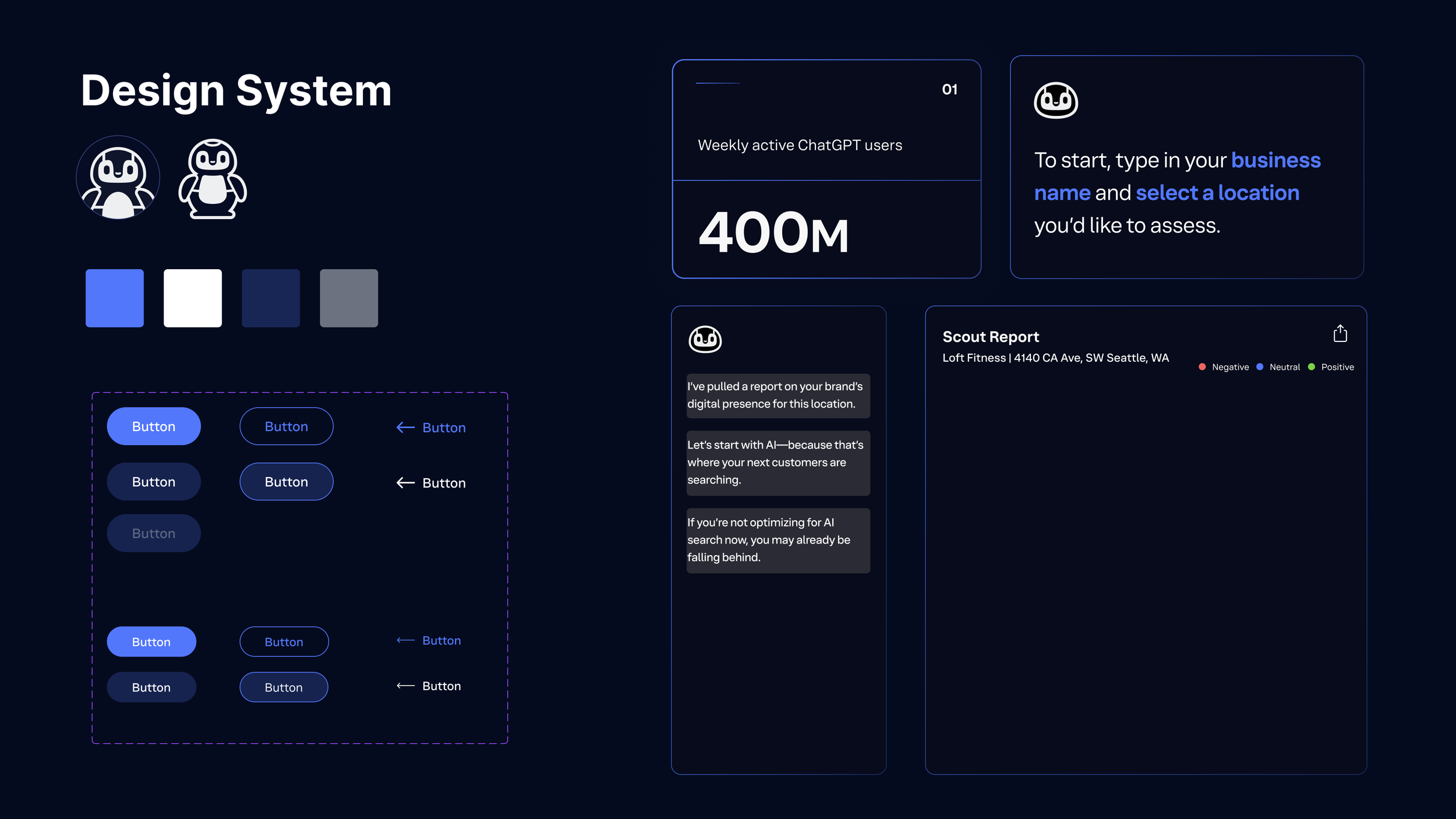Image resolution: width=1456 pixels, height=819 pixels.
Task: Click the penguin logo atop the chat panel
Action: click(705, 339)
